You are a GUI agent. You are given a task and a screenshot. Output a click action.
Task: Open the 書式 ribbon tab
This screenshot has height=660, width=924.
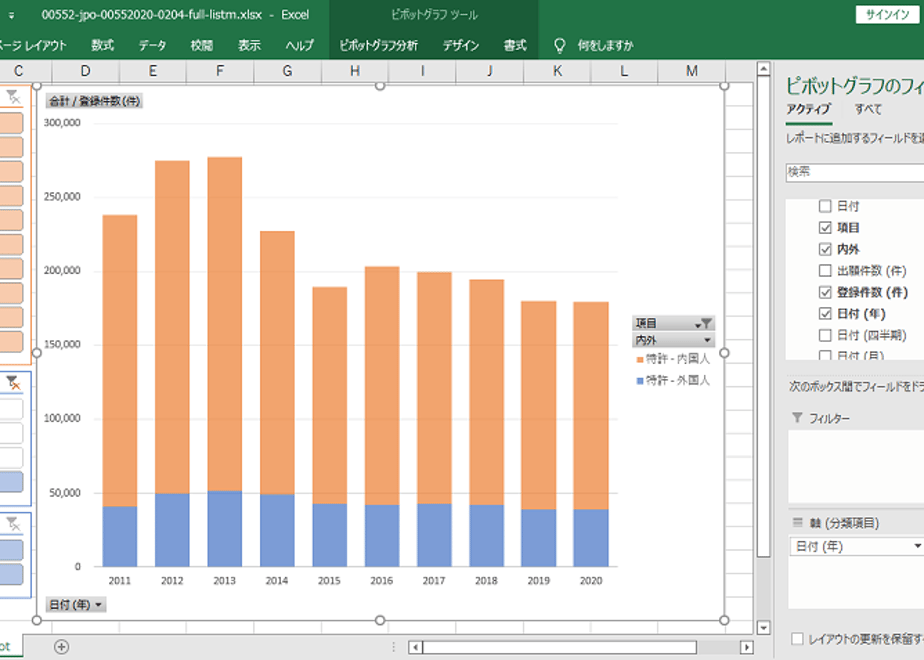[514, 45]
